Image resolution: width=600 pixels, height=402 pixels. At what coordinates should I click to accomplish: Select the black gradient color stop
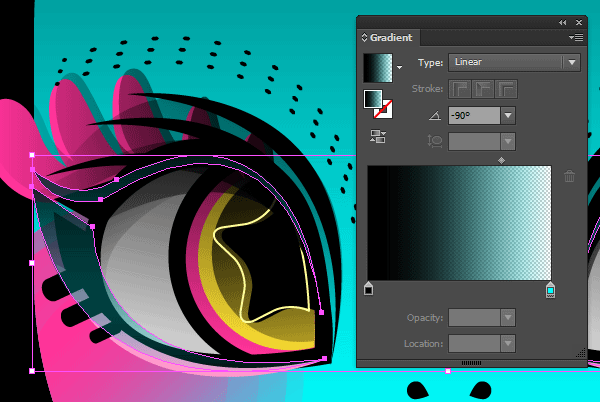click(368, 289)
